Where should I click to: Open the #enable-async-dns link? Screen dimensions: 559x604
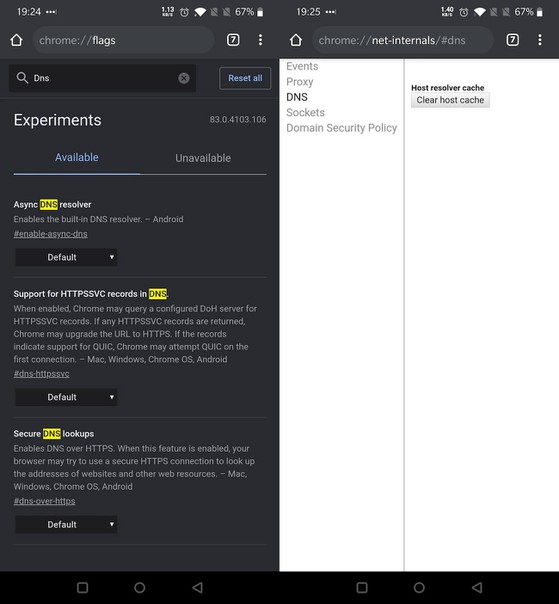(x=50, y=234)
